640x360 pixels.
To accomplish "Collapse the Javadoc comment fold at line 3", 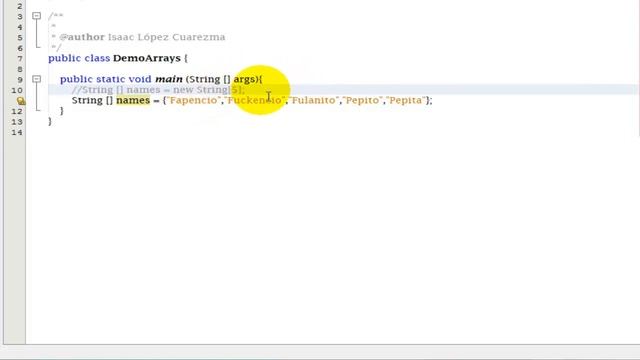I will pos(36,16).
